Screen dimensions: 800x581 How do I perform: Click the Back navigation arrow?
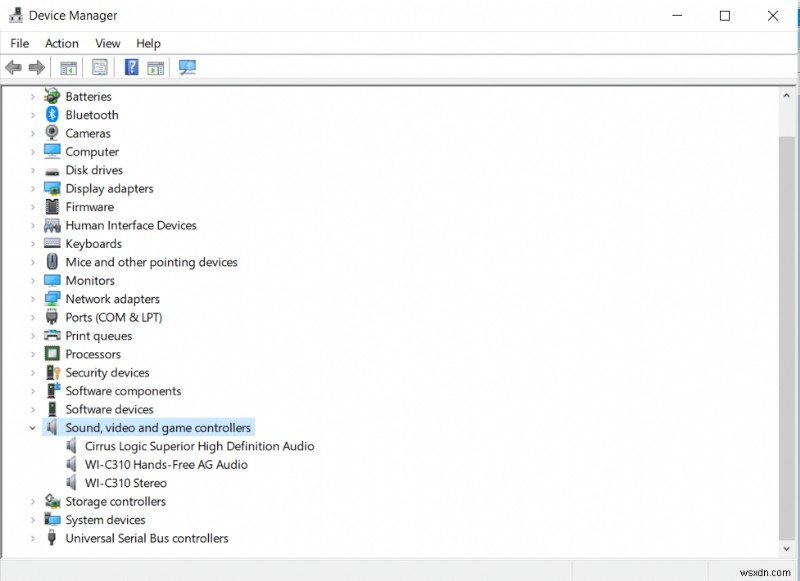[x=13, y=67]
